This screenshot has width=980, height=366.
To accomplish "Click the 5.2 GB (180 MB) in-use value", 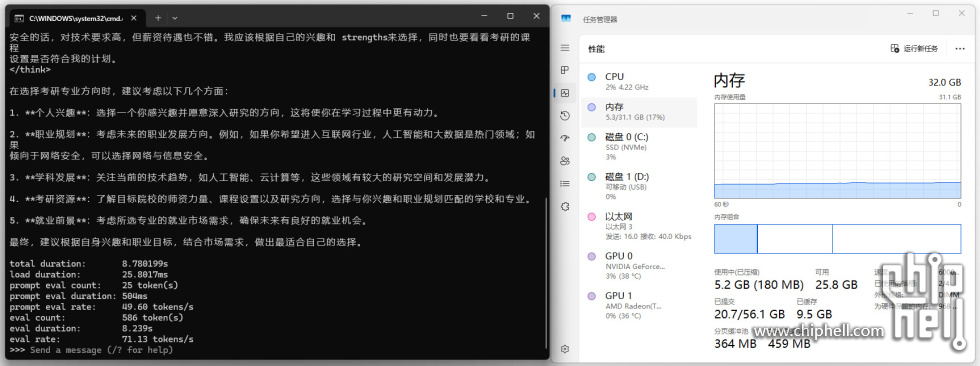I will click(x=759, y=285).
